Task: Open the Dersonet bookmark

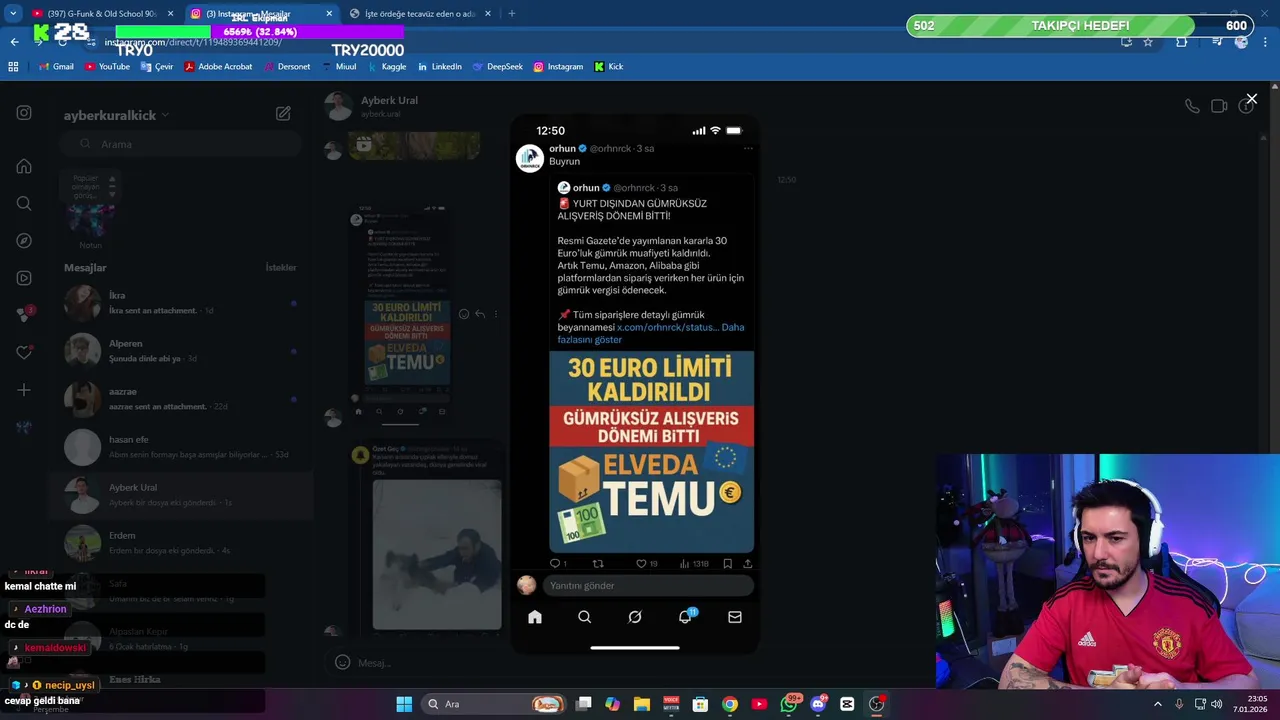Action: click(x=286, y=67)
